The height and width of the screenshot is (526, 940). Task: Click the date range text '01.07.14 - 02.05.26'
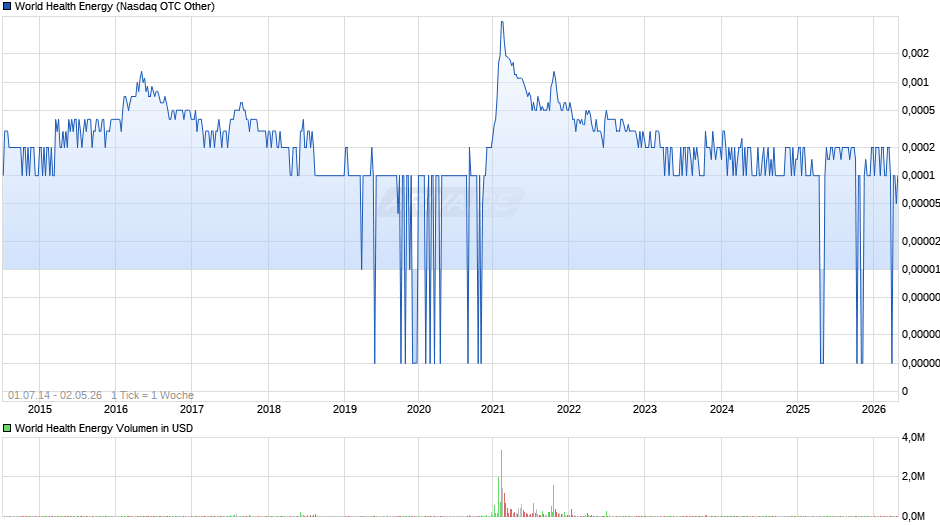click(x=55, y=395)
